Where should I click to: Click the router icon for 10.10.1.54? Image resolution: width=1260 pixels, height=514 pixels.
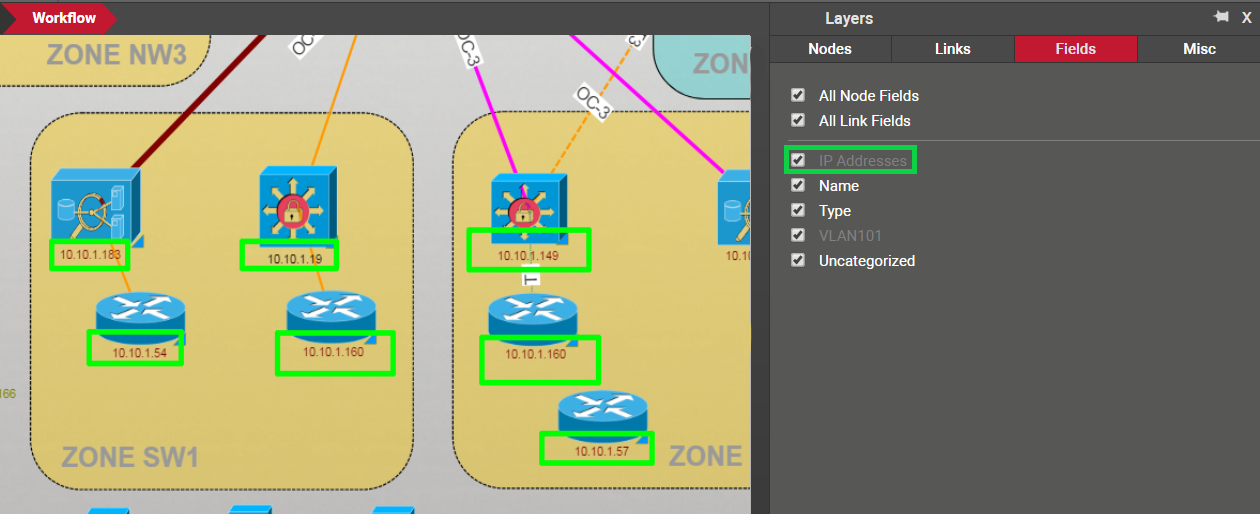click(x=140, y=314)
